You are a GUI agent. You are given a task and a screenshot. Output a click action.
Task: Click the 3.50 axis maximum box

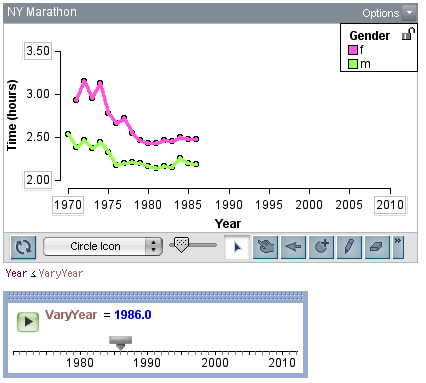pyautogui.click(x=38, y=51)
